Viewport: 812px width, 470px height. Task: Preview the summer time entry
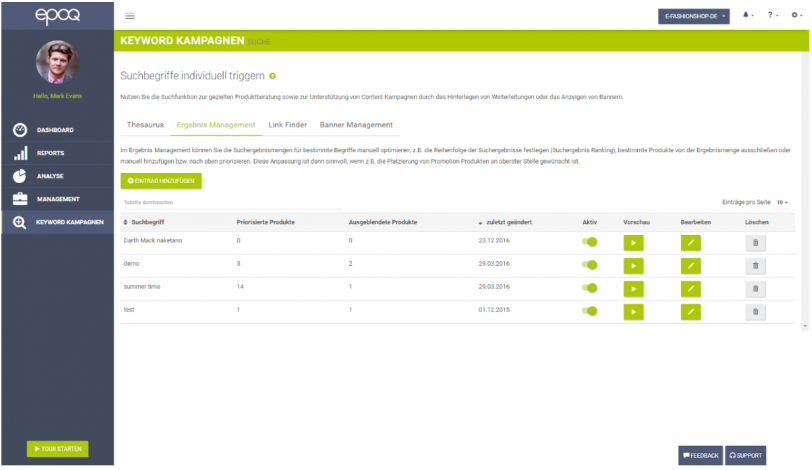coord(633,289)
